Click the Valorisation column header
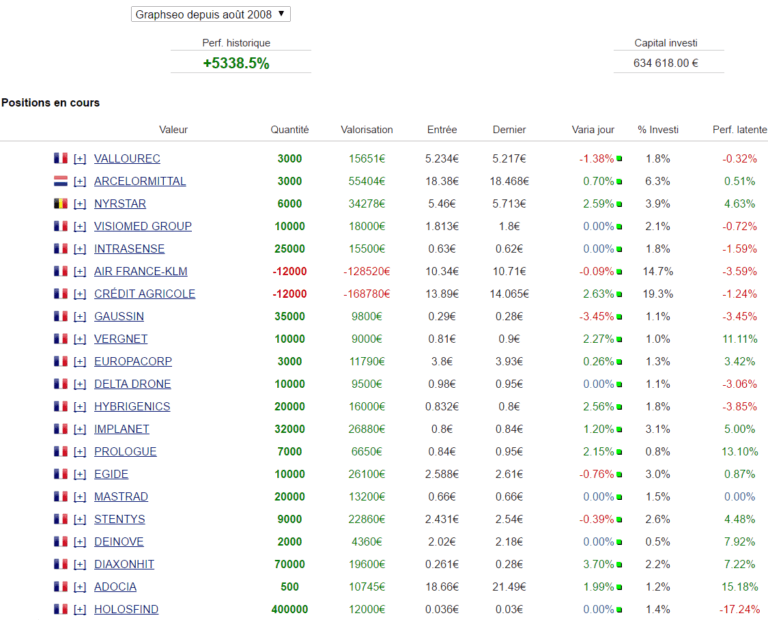The width and height of the screenshot is (768, 620). [x=366, y=130]
